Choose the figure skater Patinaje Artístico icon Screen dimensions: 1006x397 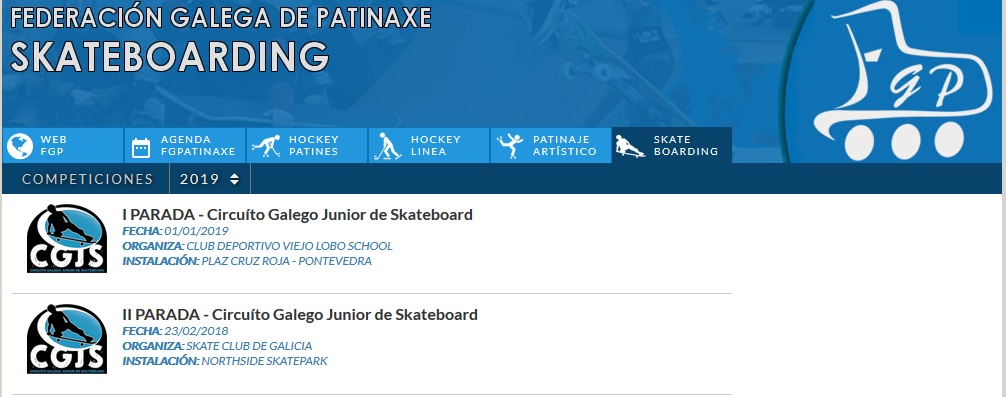510,146
